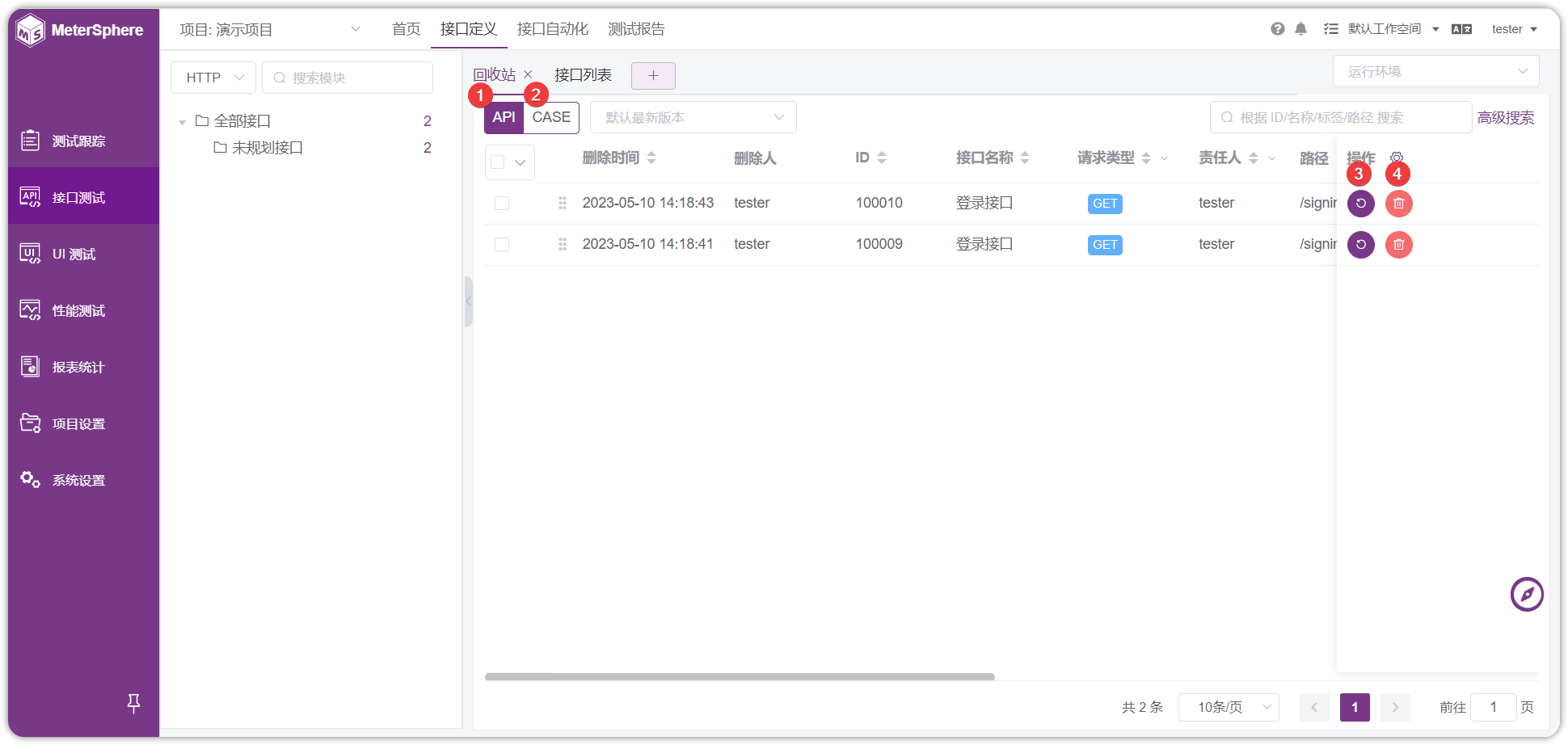
Task: Toggle the select-all header checkbox
Action: click(x=498, y=162)
